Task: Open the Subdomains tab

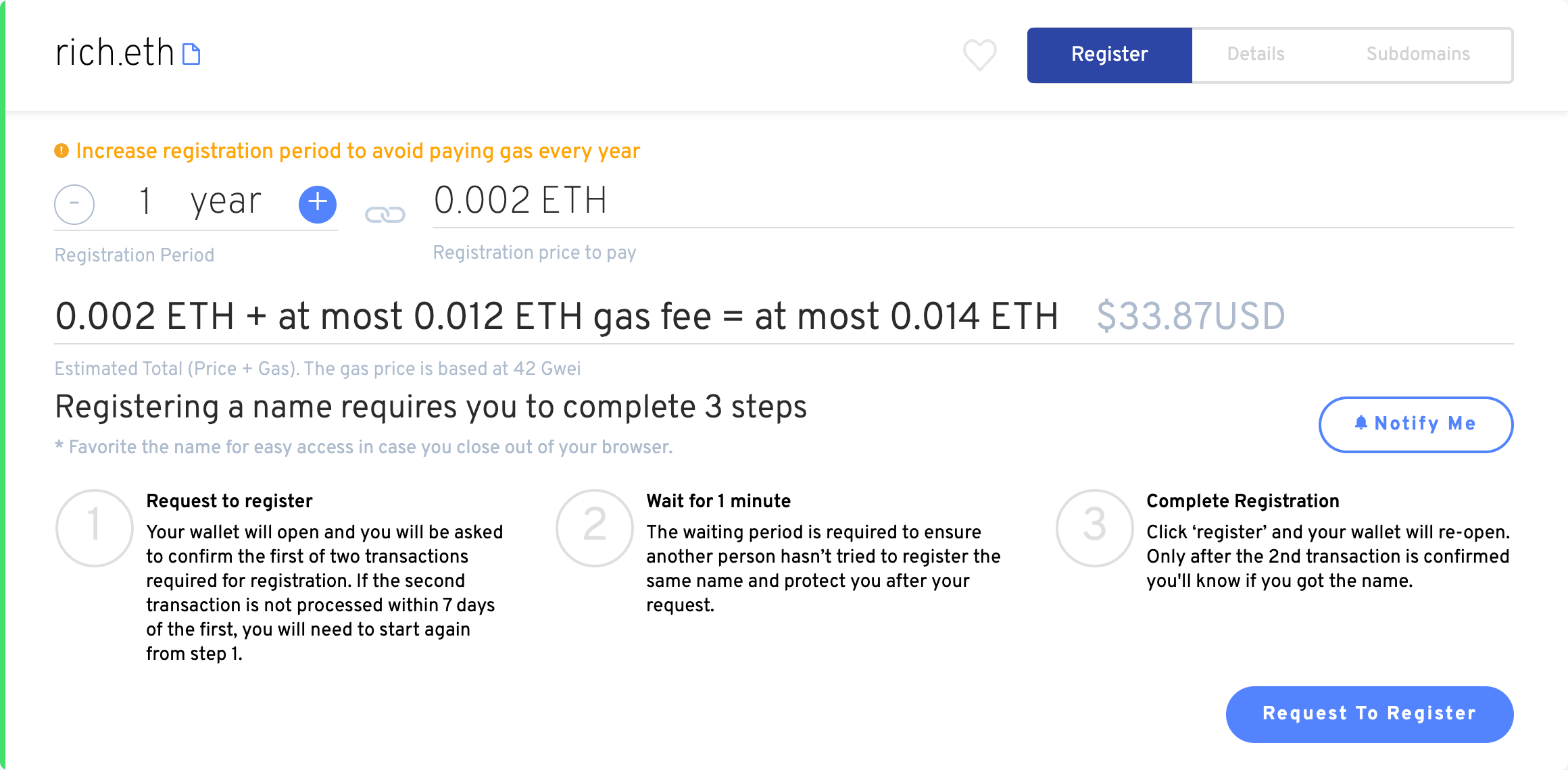Action: (x=1418, y=55)
